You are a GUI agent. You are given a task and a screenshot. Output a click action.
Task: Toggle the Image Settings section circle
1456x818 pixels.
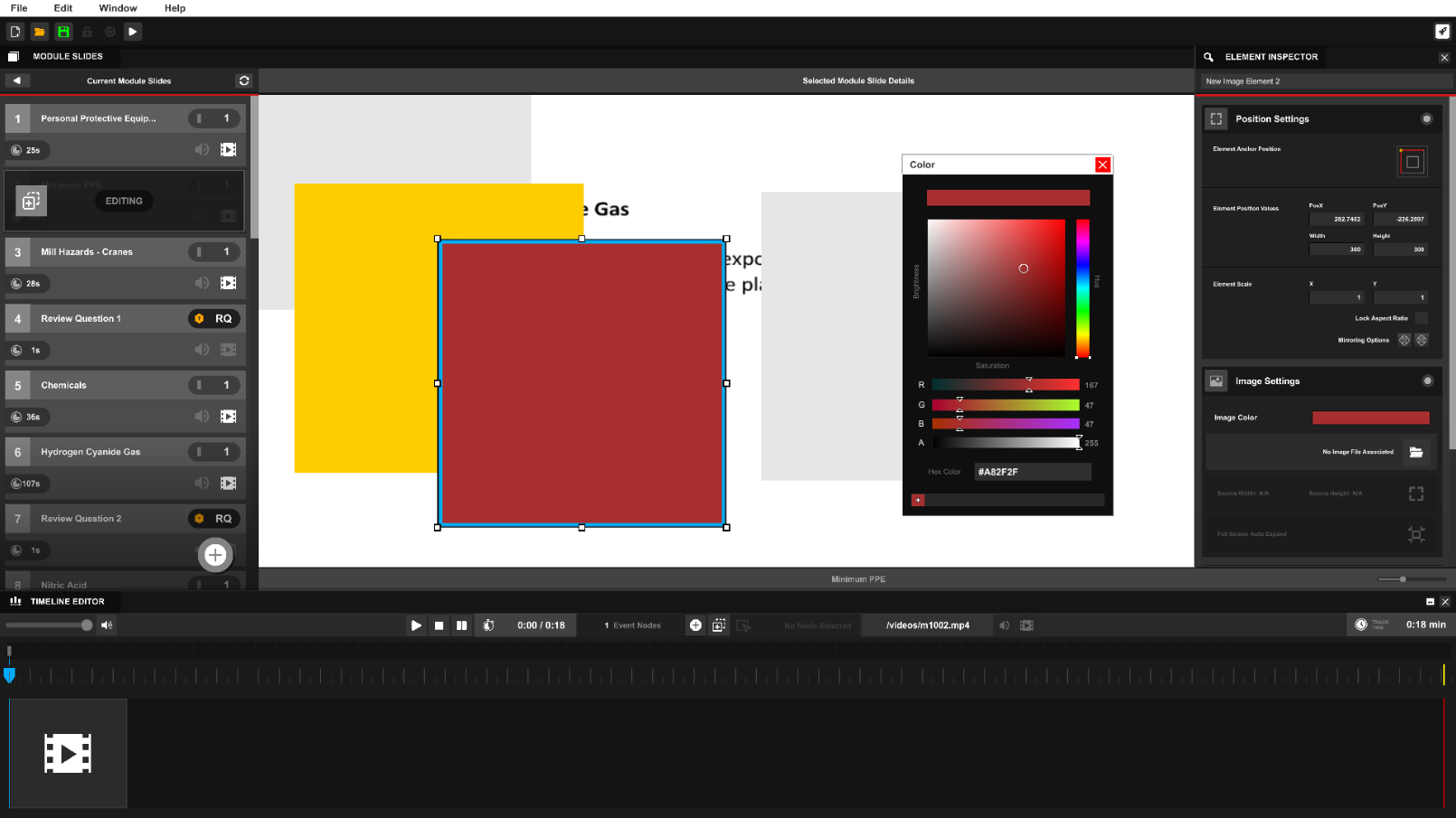pyautogui.click(x=1427, y=381)
